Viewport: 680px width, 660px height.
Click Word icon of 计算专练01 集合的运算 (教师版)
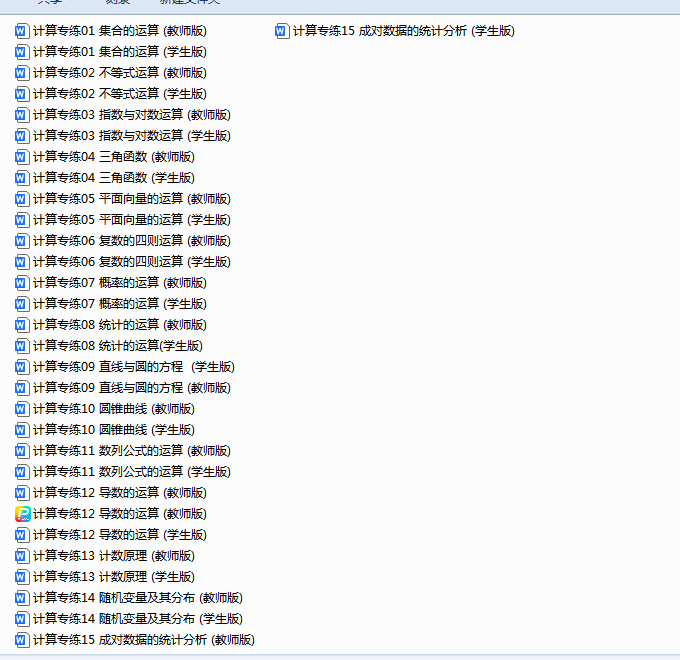click(x=23, y=31)
